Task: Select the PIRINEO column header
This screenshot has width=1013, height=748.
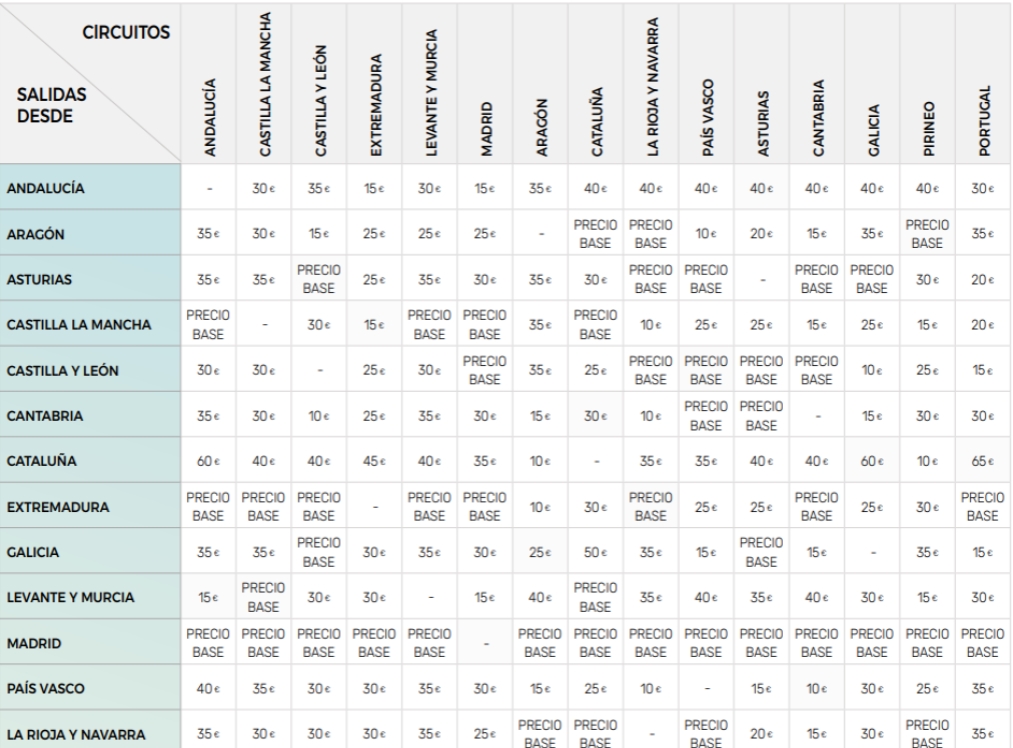Action: pyautogui.click(x=927, y=115)
